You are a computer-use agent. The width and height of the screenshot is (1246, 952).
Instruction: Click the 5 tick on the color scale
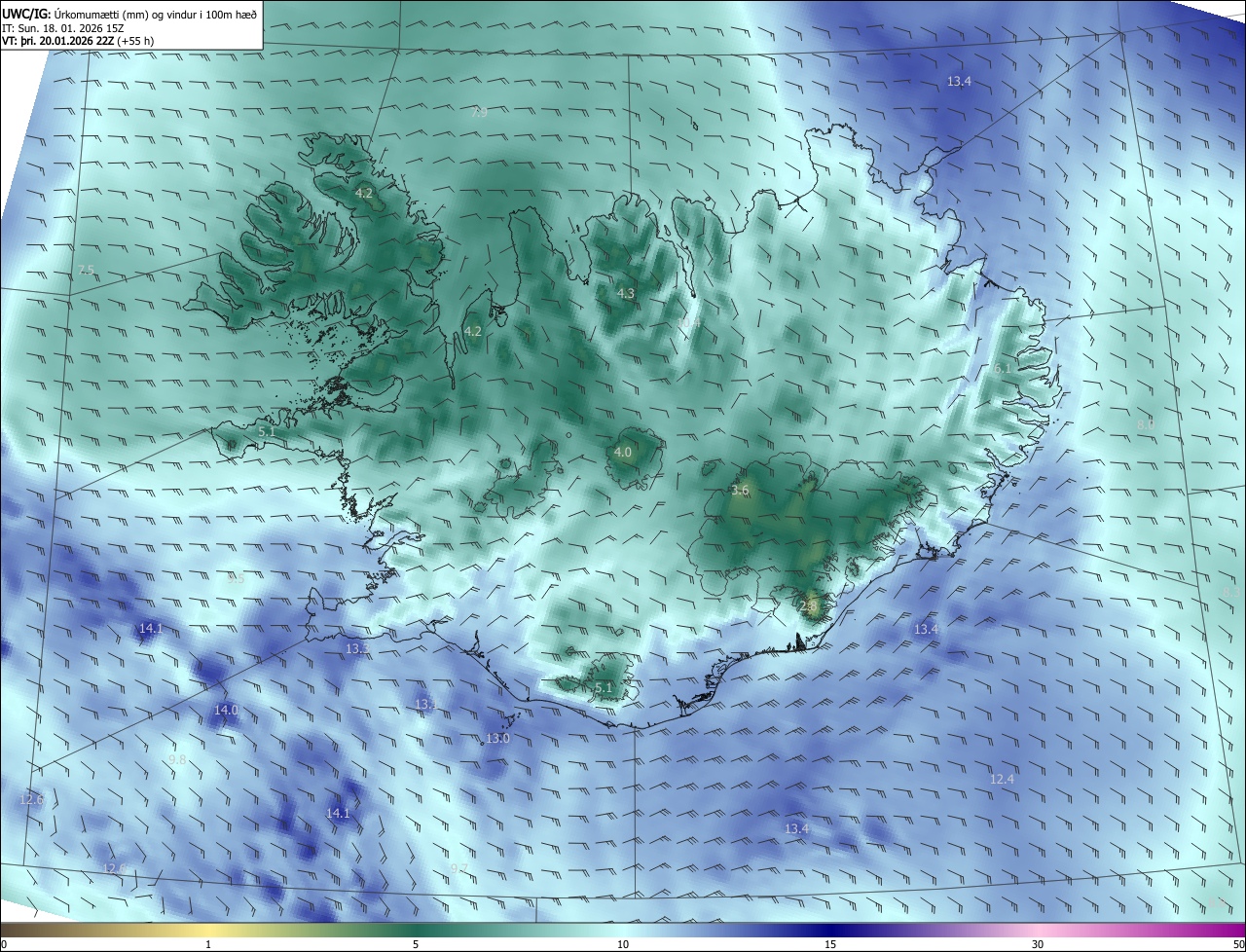point(416,944)
